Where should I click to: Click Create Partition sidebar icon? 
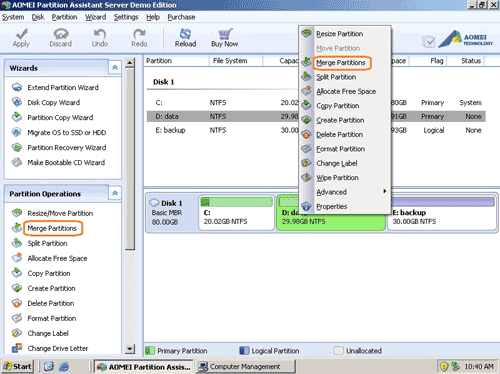[x=17, y=288]
